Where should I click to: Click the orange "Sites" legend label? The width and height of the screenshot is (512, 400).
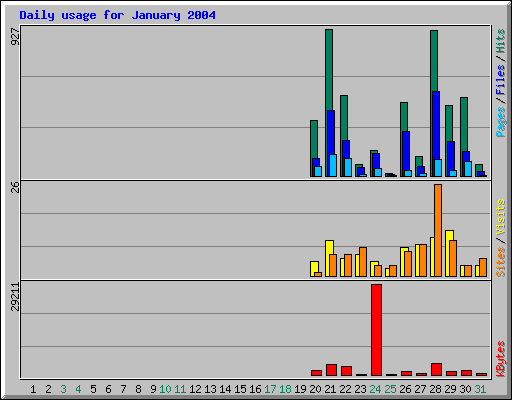[x=500, y=262]
